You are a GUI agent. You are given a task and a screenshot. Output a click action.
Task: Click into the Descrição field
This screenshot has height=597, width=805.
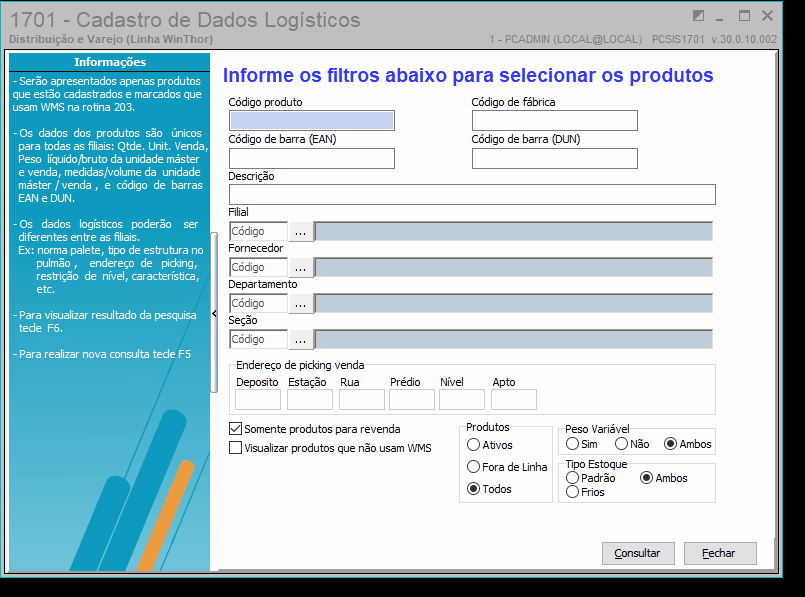point(472,195)
